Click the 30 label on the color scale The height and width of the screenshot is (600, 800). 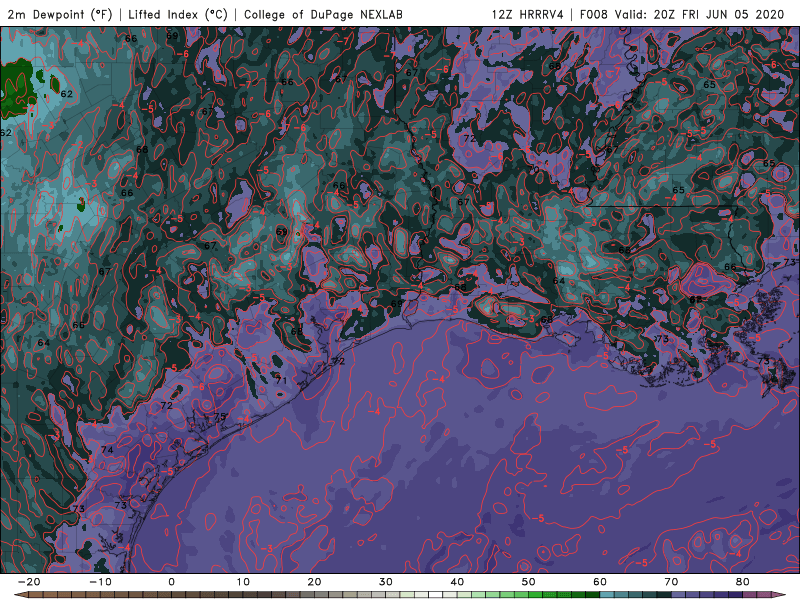(386, 582)
